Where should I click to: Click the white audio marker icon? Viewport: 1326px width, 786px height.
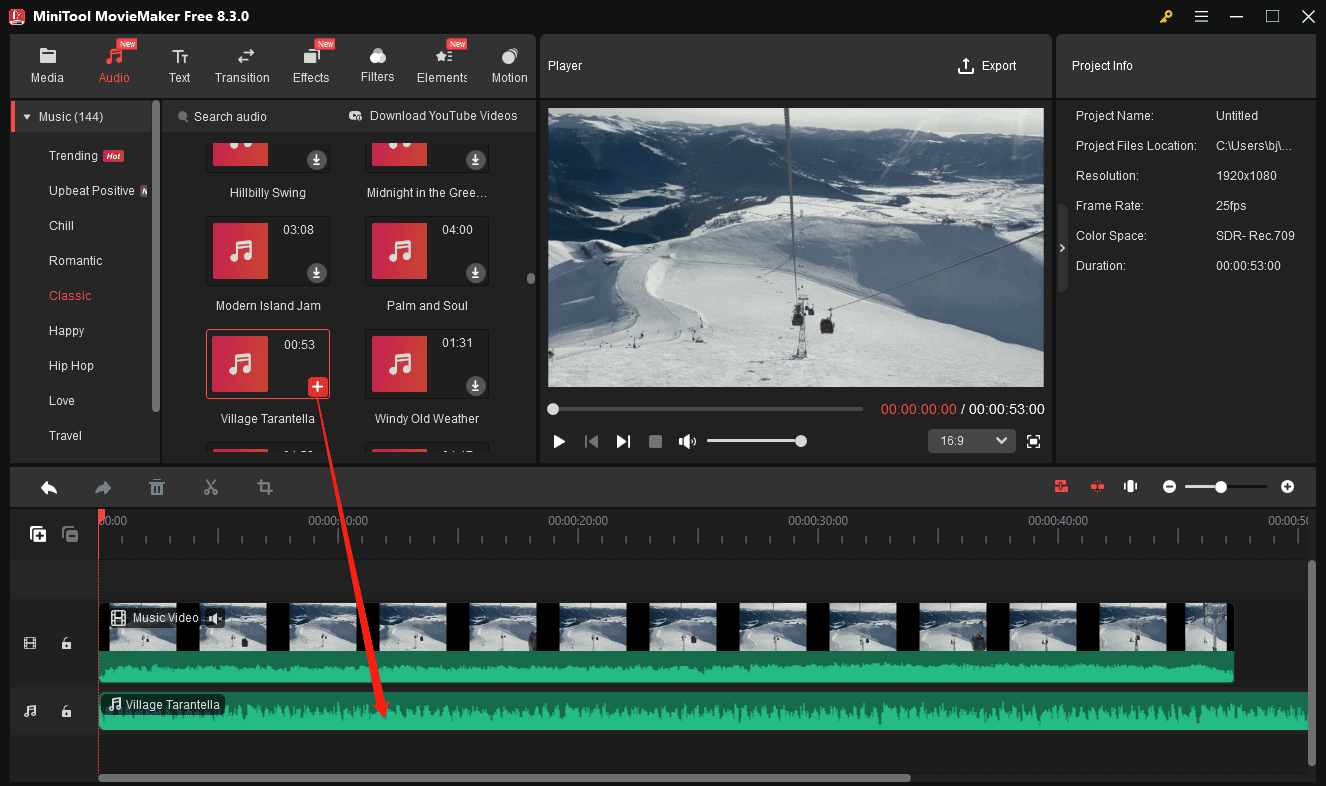[1130, 486]
